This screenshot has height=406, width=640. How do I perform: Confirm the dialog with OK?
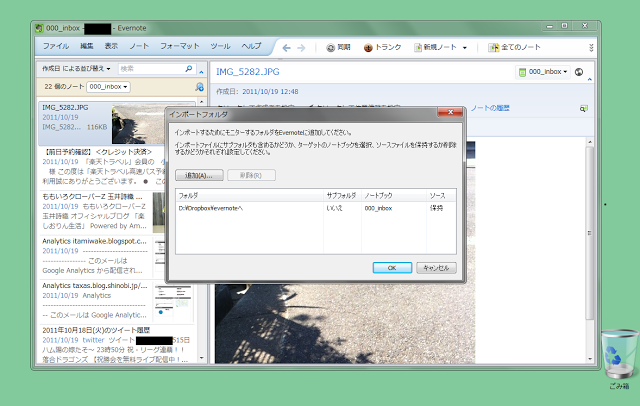pyautogui.click(x=392, y=268)
